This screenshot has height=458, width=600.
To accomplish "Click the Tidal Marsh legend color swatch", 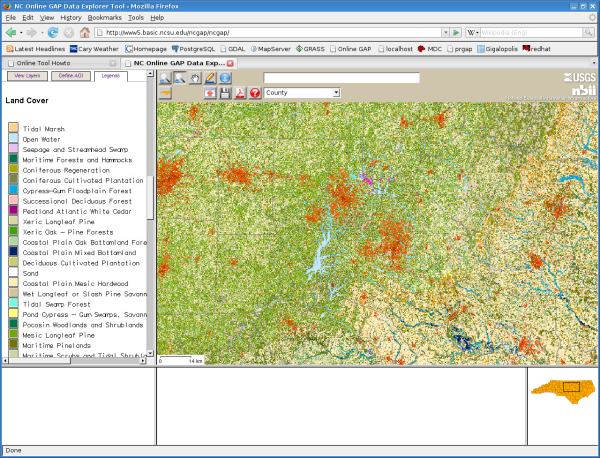I will (x=13, y=128).
